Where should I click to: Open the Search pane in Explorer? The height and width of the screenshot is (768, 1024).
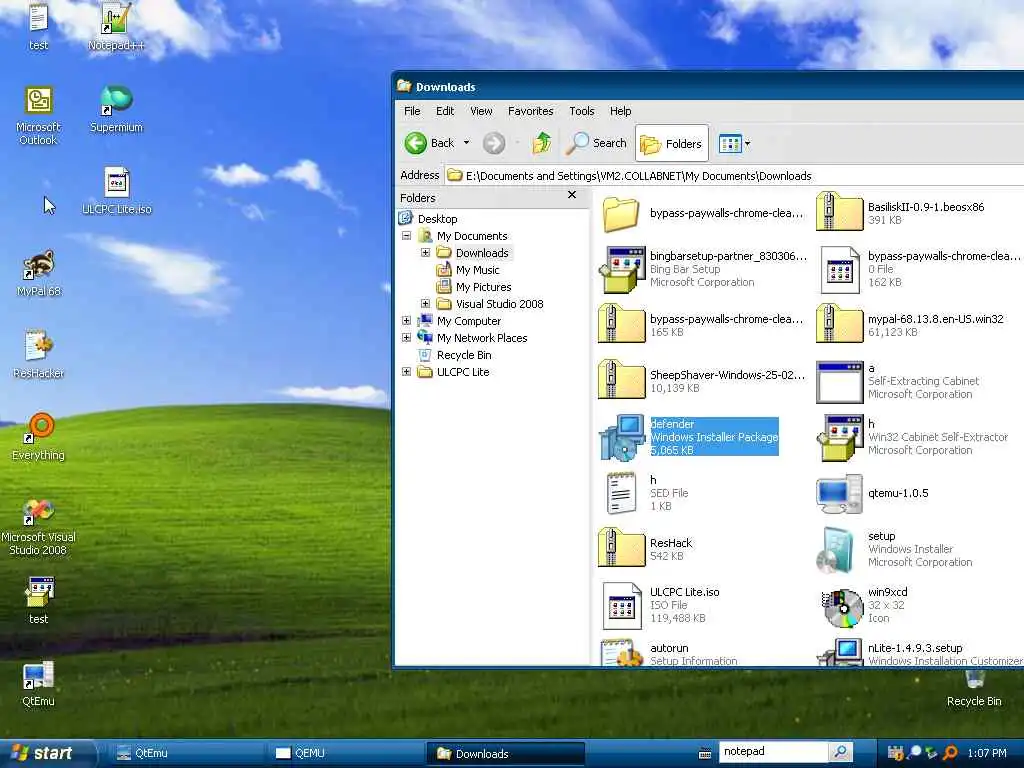597,143
